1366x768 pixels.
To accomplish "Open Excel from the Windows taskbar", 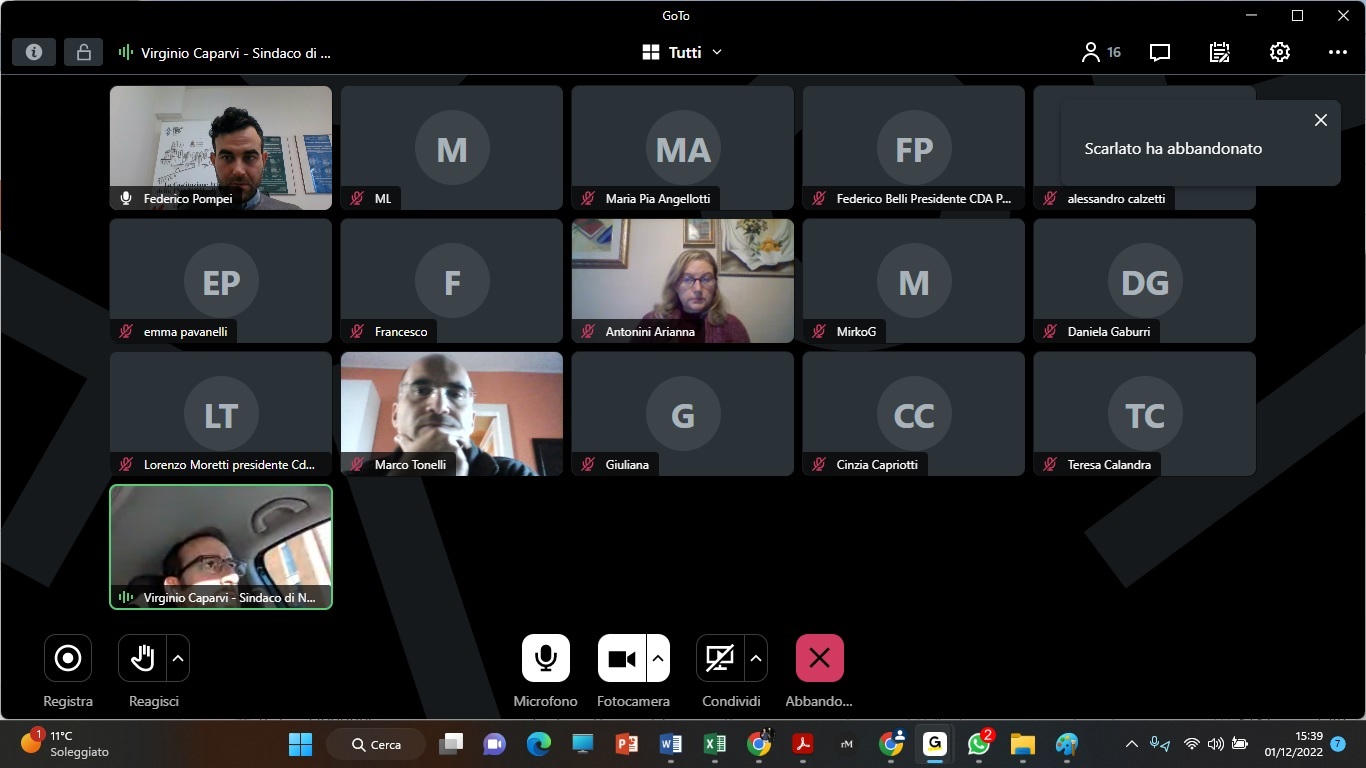I will coord(715,744).
